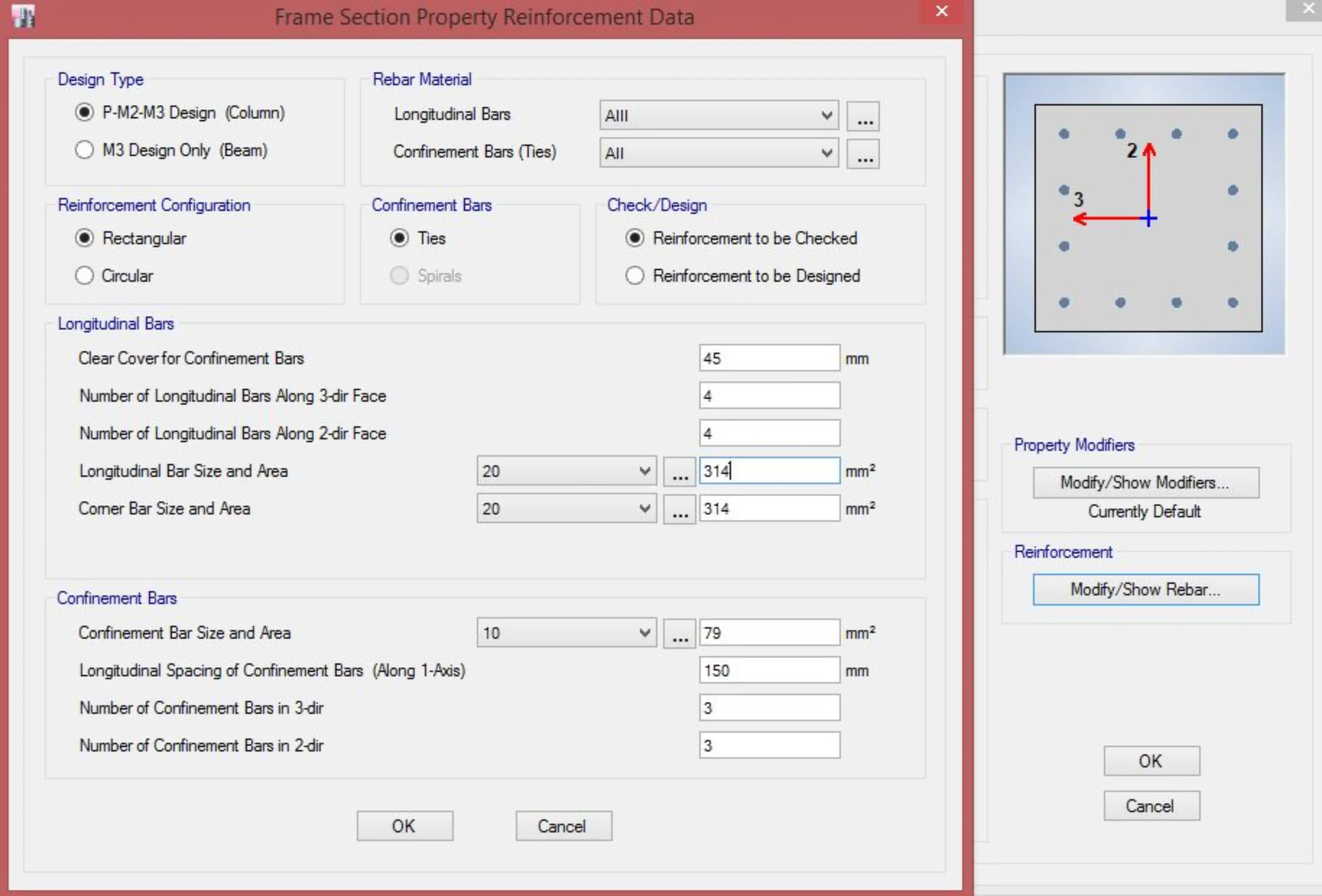Expand Longitudinal Bars material dropdown AIII
Screen dimensions: 1322x896
point(718,116)
